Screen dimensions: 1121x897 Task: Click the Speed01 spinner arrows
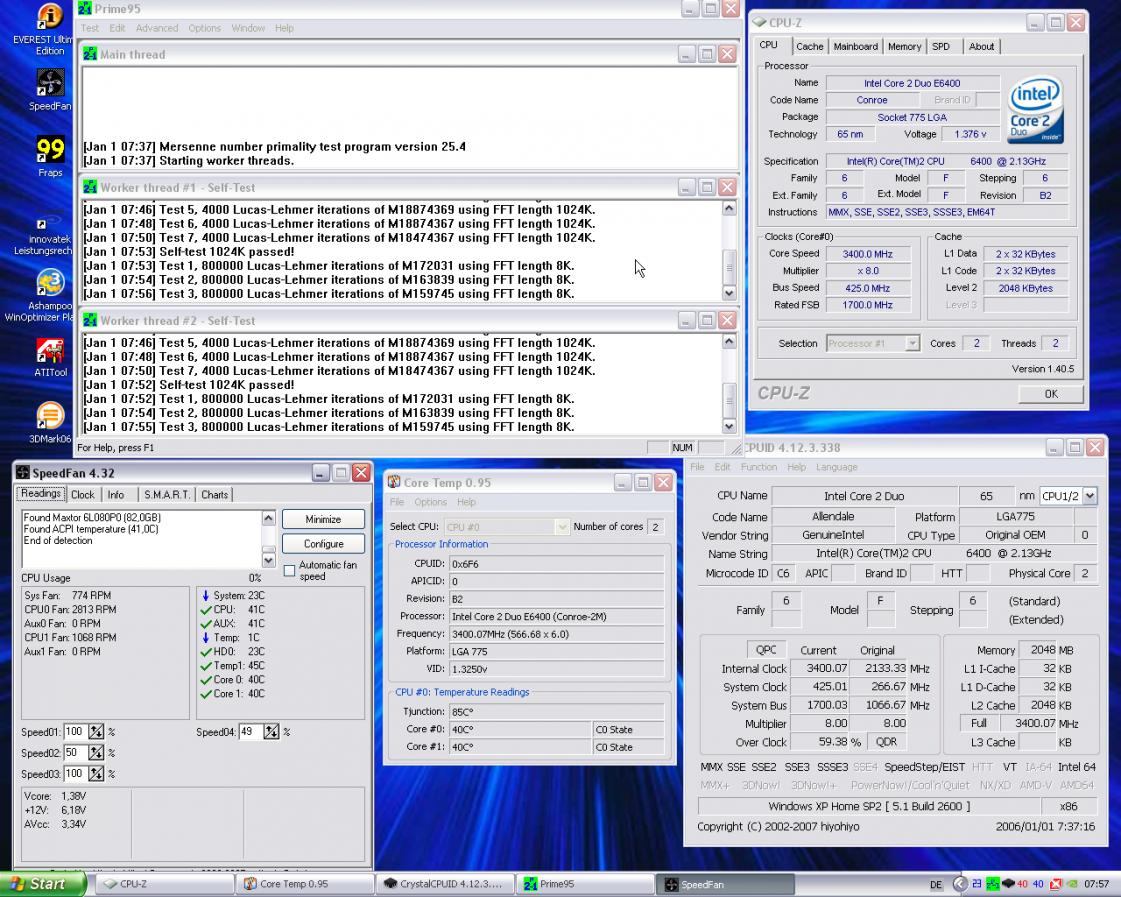96,732
